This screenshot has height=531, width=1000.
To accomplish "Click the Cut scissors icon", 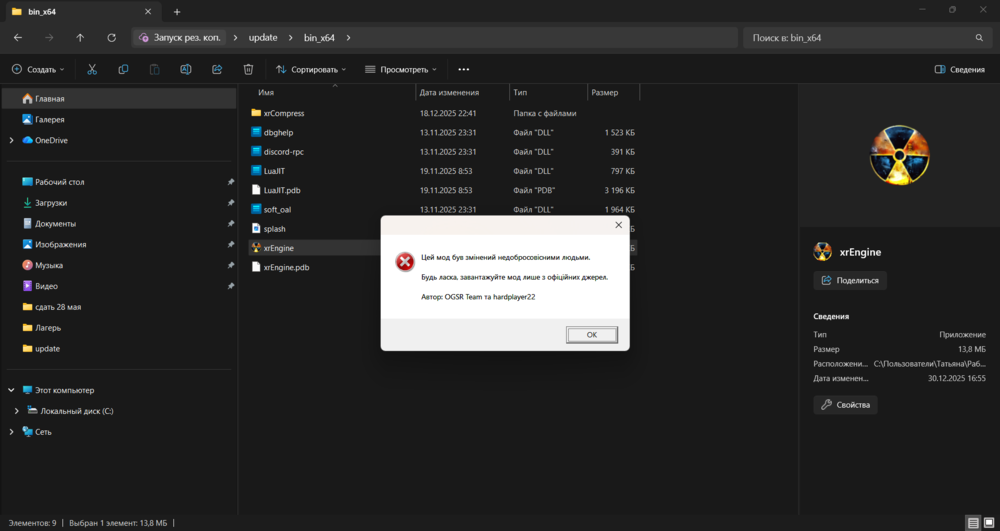I will click(92, 69).
